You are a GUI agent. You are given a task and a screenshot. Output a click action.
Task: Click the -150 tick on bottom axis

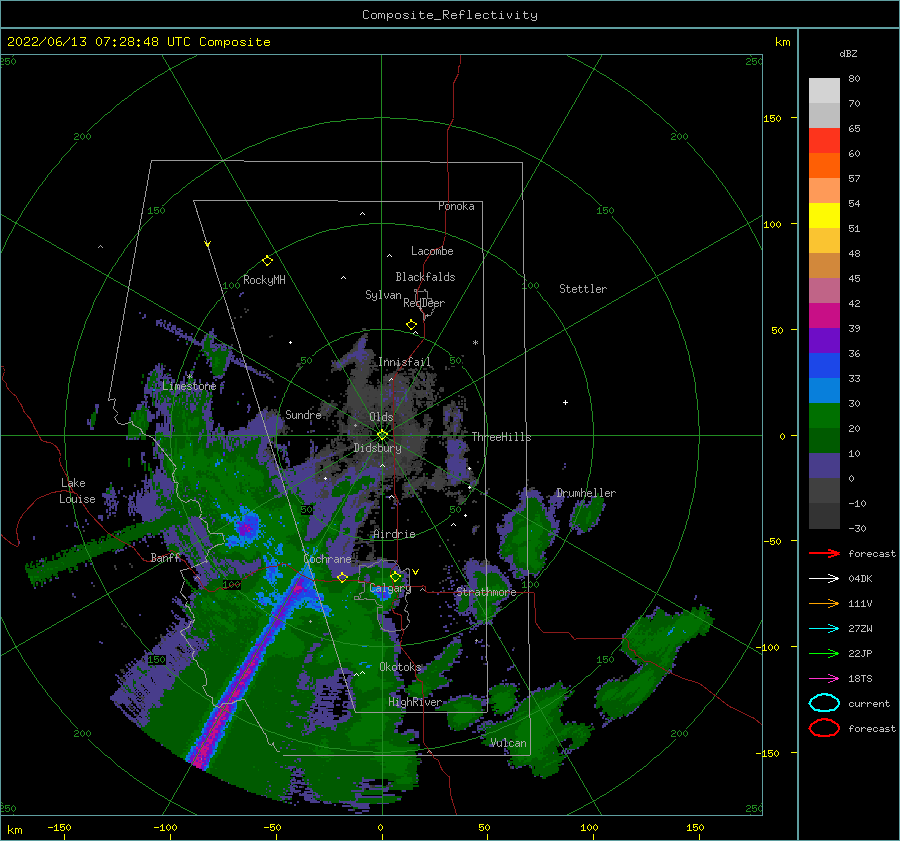59,827
